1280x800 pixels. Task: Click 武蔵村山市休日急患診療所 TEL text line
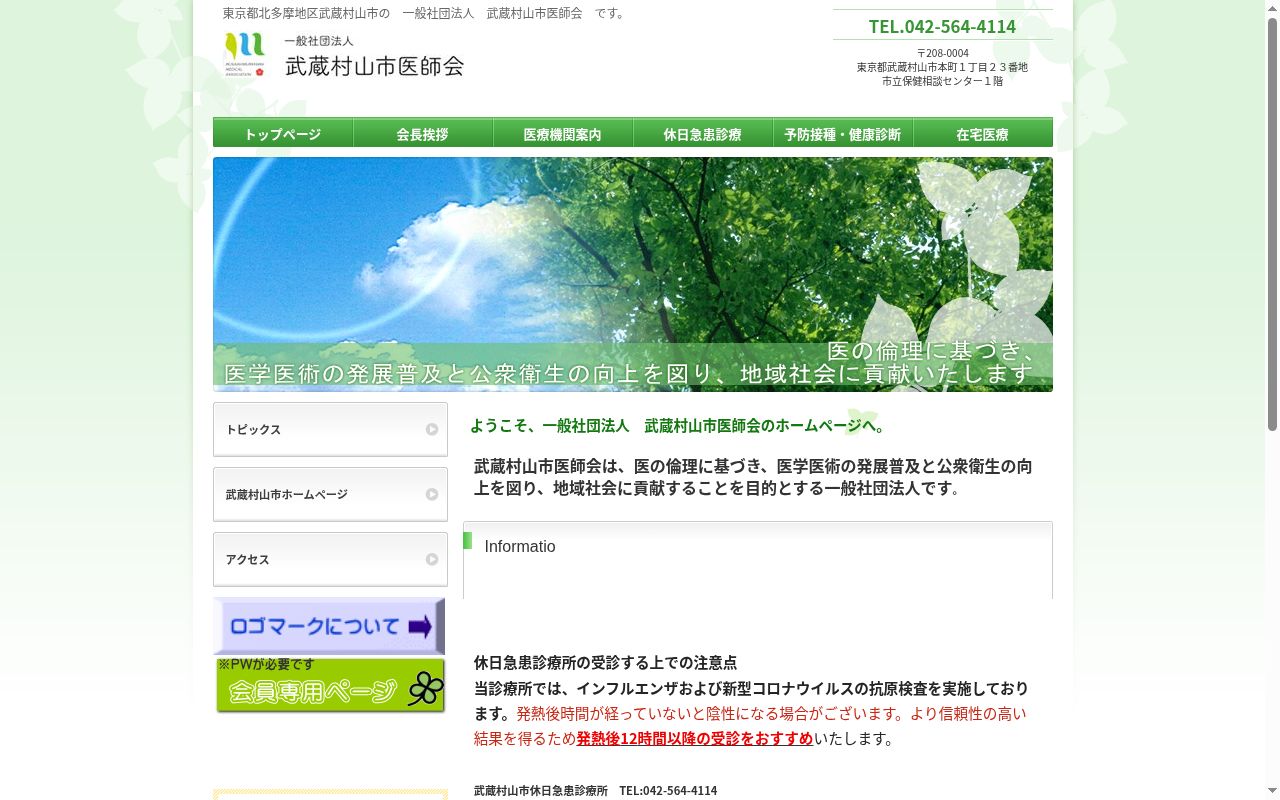pyautogui.click(x=596, y=790)
